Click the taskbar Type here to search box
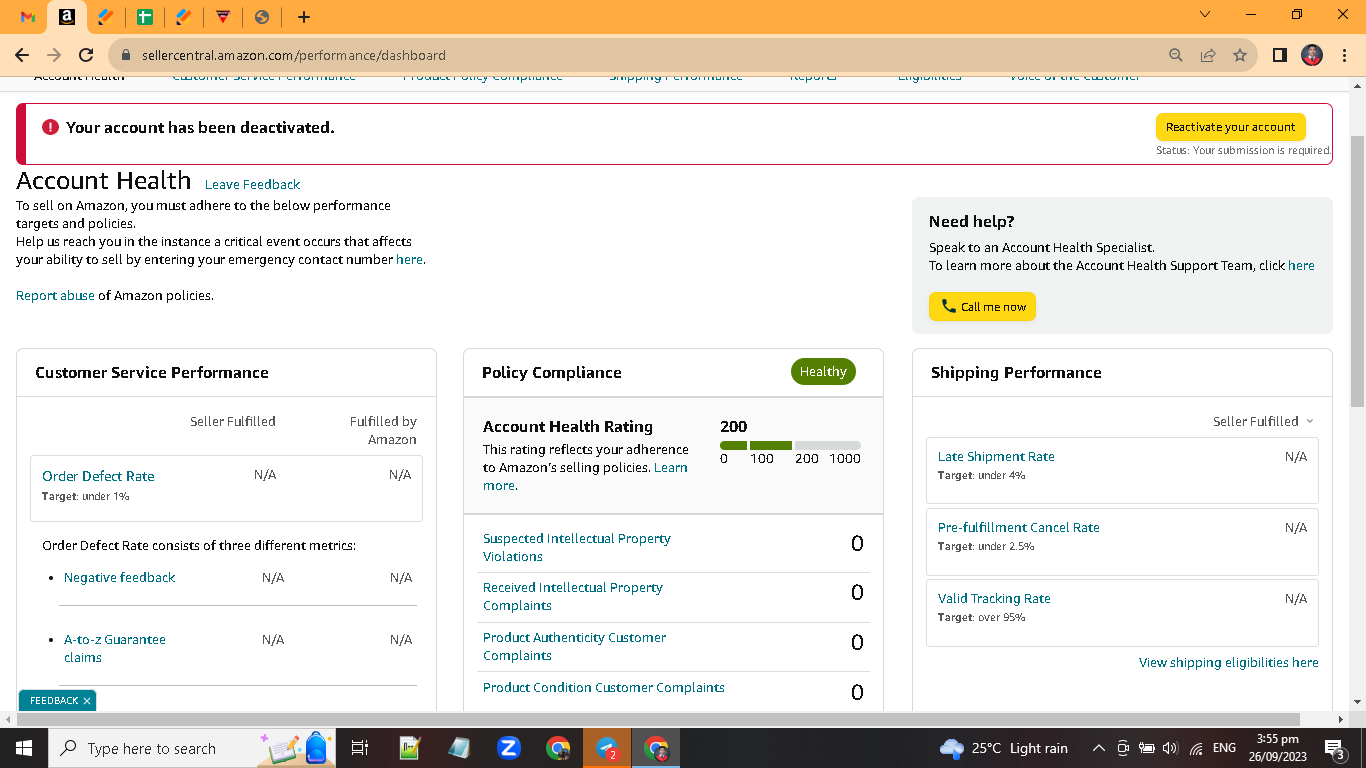This screenshot has height=768, width=1366. tap(193, 748)
